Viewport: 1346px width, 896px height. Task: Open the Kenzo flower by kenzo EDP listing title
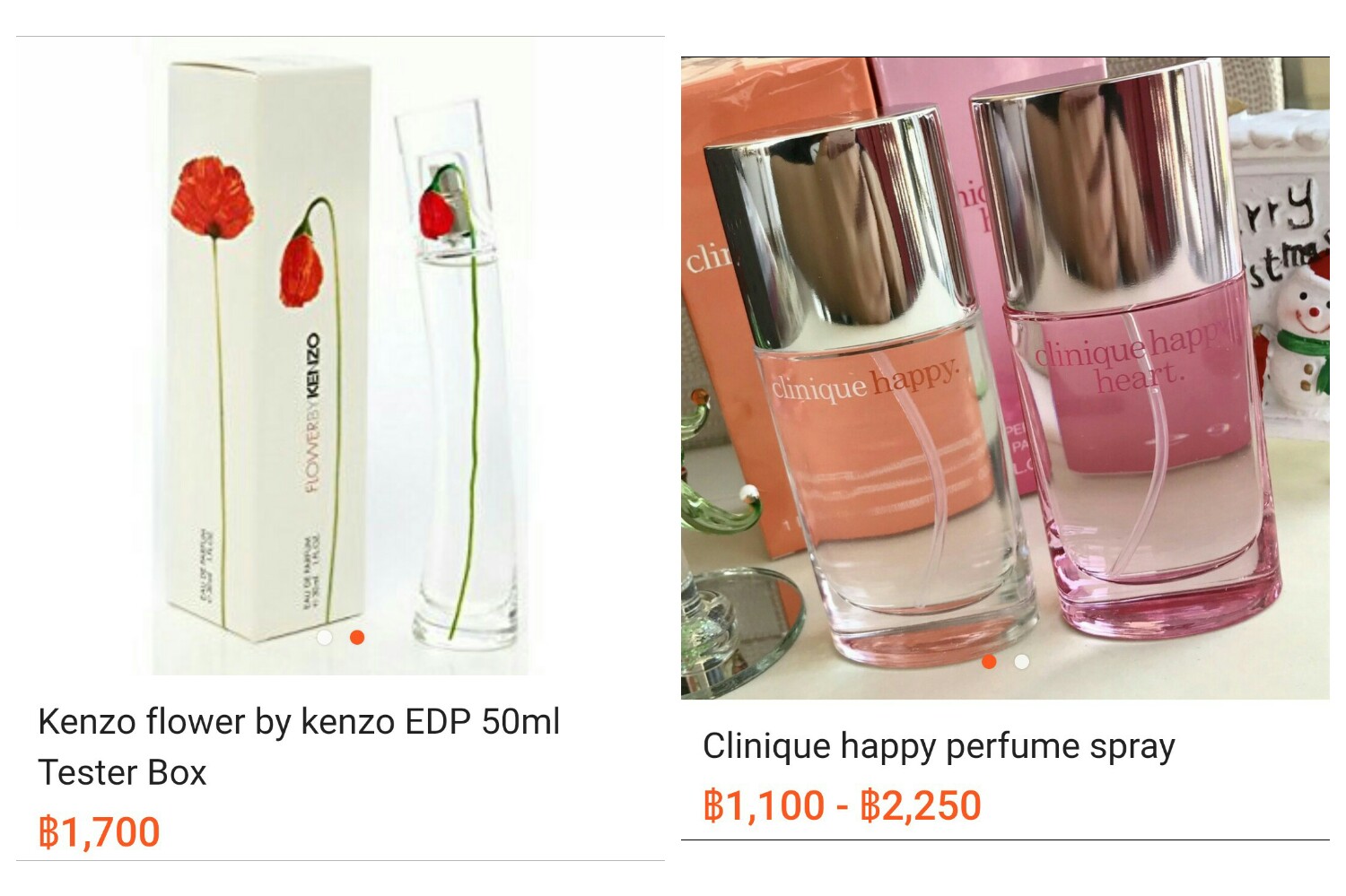point(299,721)
